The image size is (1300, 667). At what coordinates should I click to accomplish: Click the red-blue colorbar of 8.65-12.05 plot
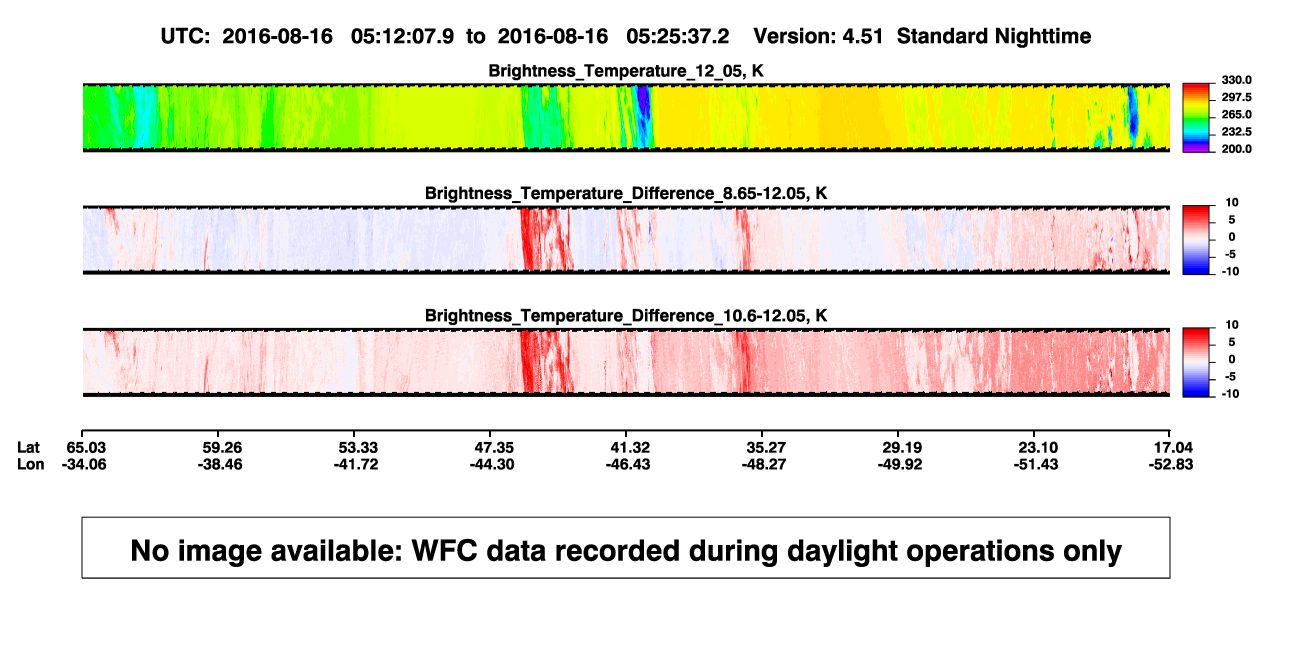1196,240
